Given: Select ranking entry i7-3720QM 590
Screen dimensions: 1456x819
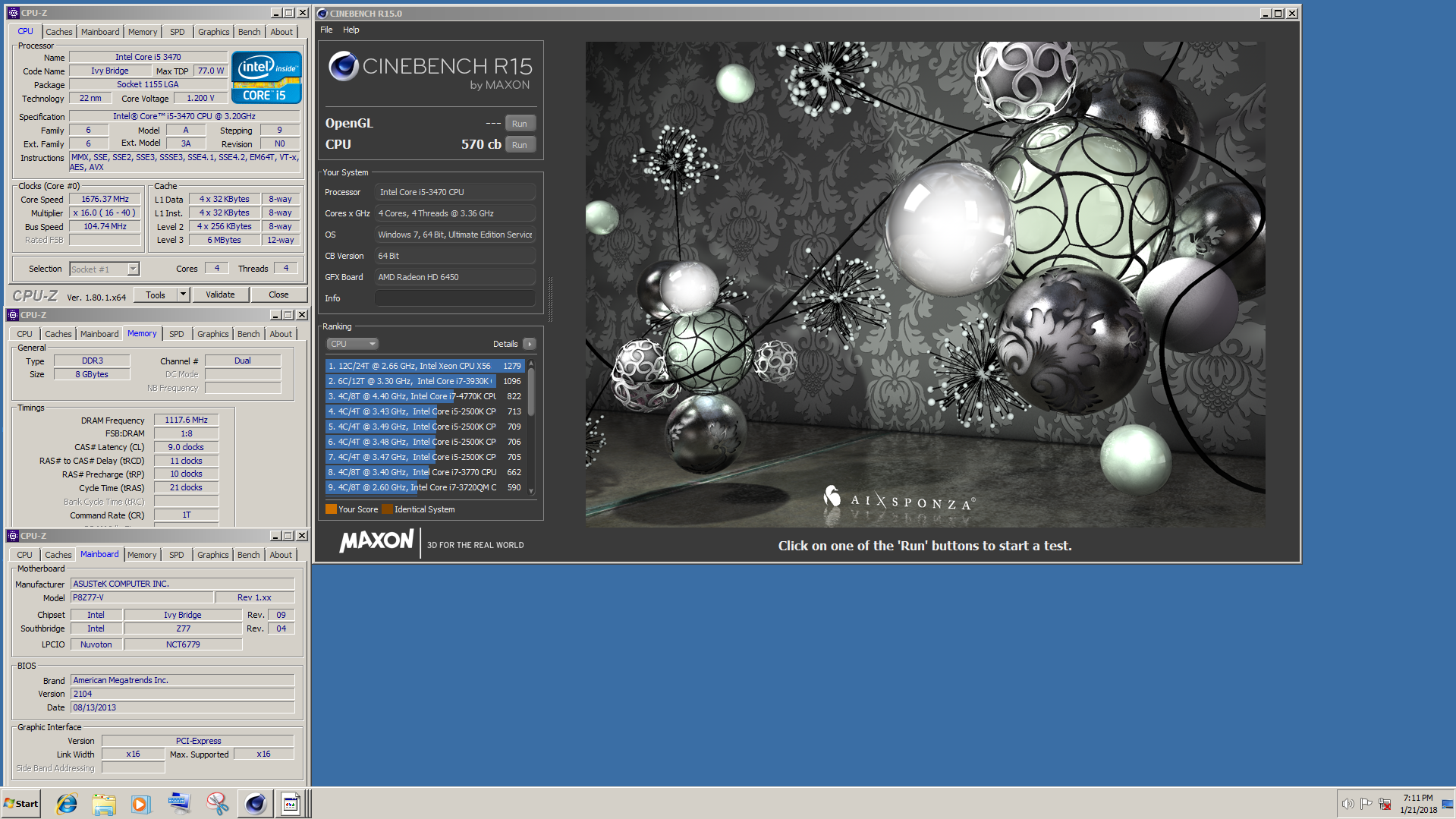Looking at the screenshot, I should click(x=425, y=487).
